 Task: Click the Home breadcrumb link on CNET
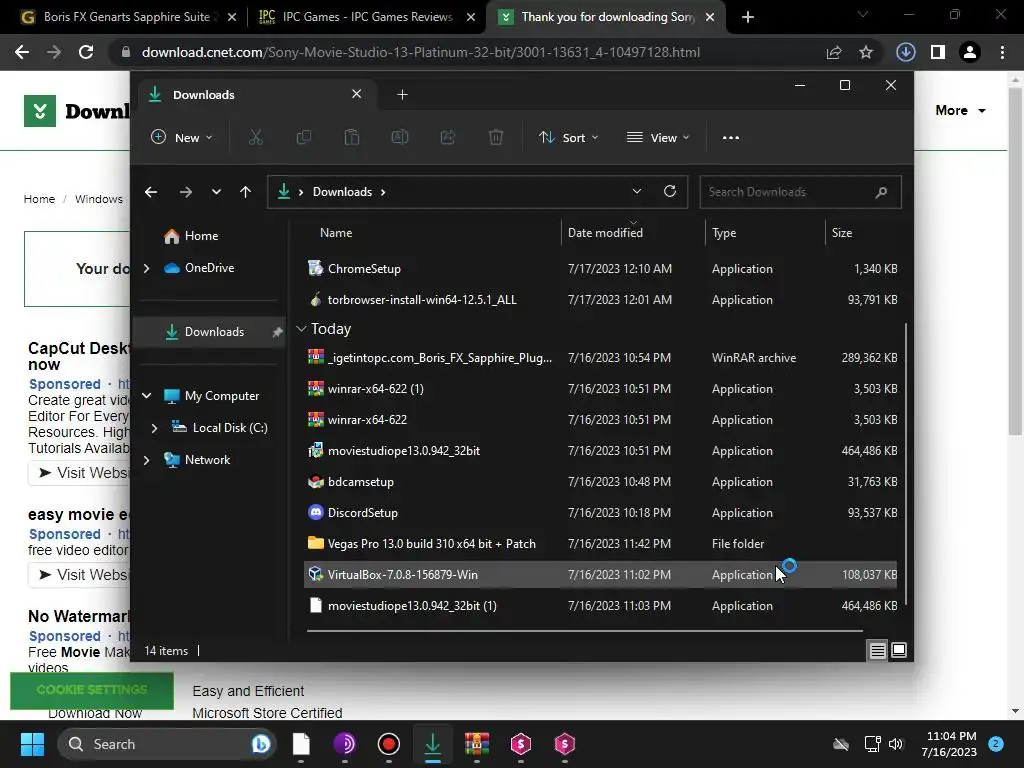(x=39, y=199)
